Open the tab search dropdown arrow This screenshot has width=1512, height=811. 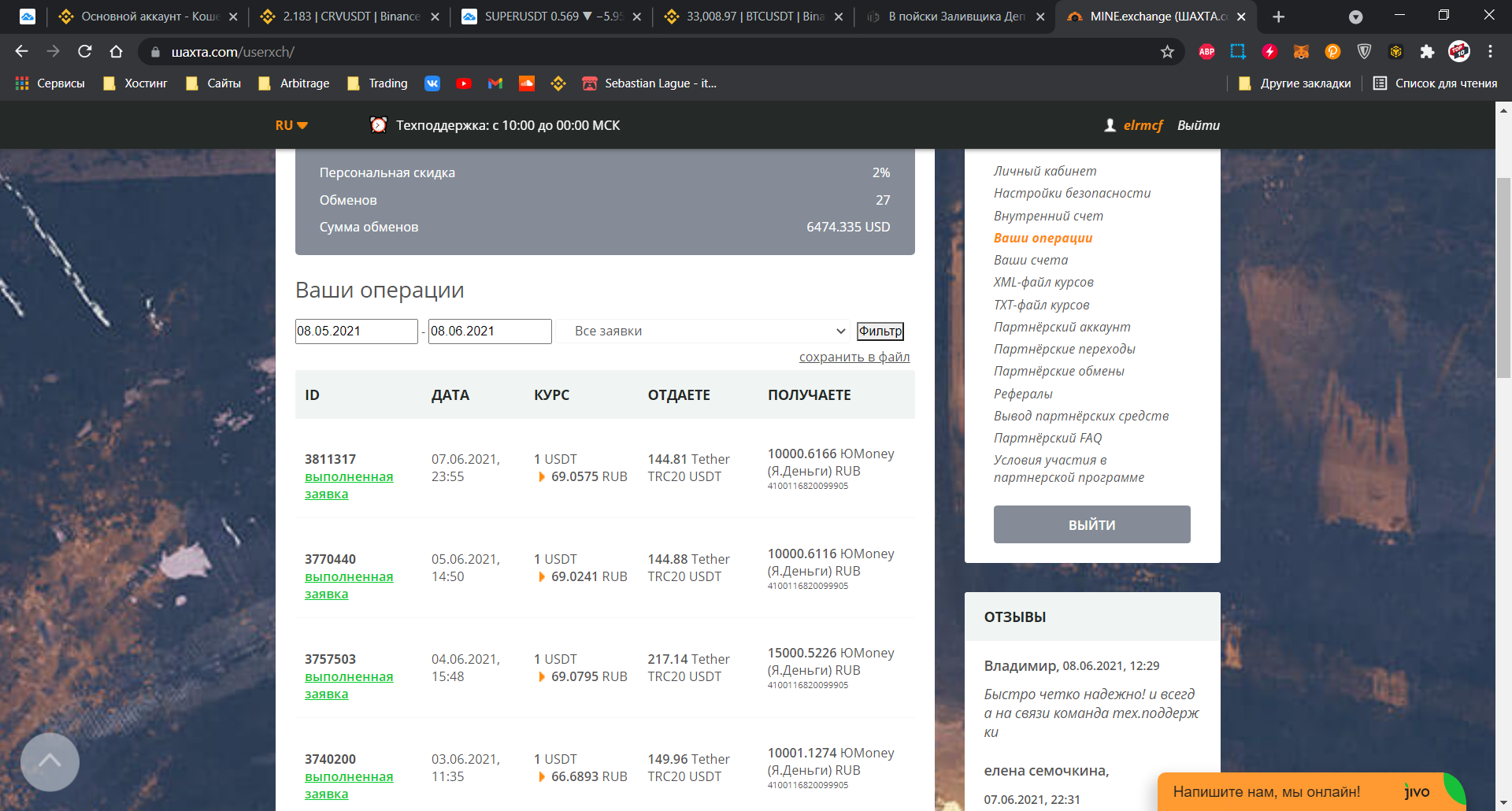[1355, 17]
